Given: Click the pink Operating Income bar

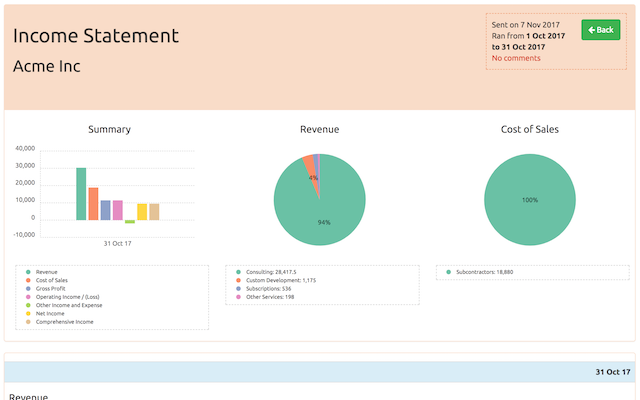Looking at the screenshot, I should [x=118, y=210].
